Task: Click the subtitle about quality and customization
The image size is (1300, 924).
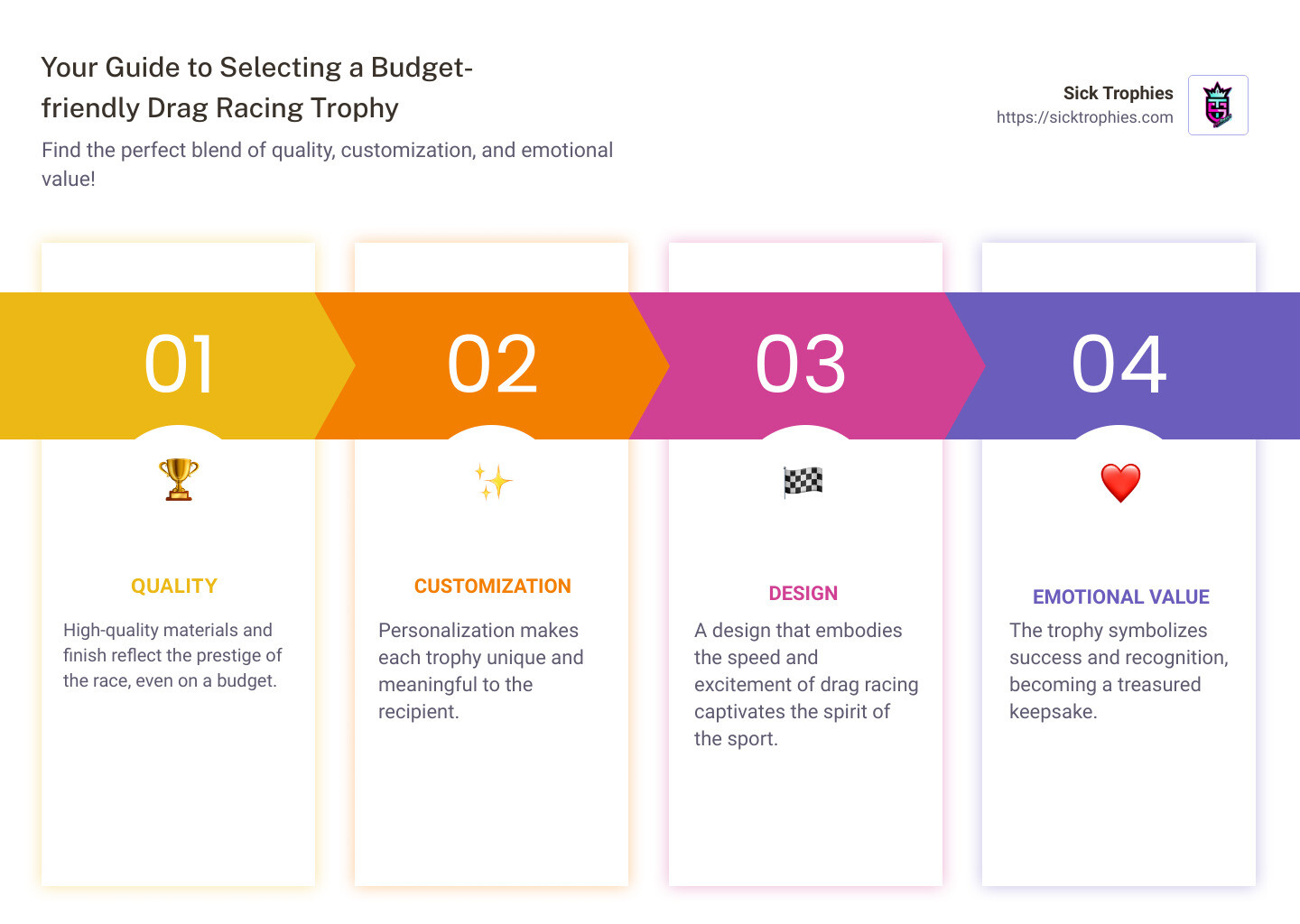Action: [x=327, y=164]
